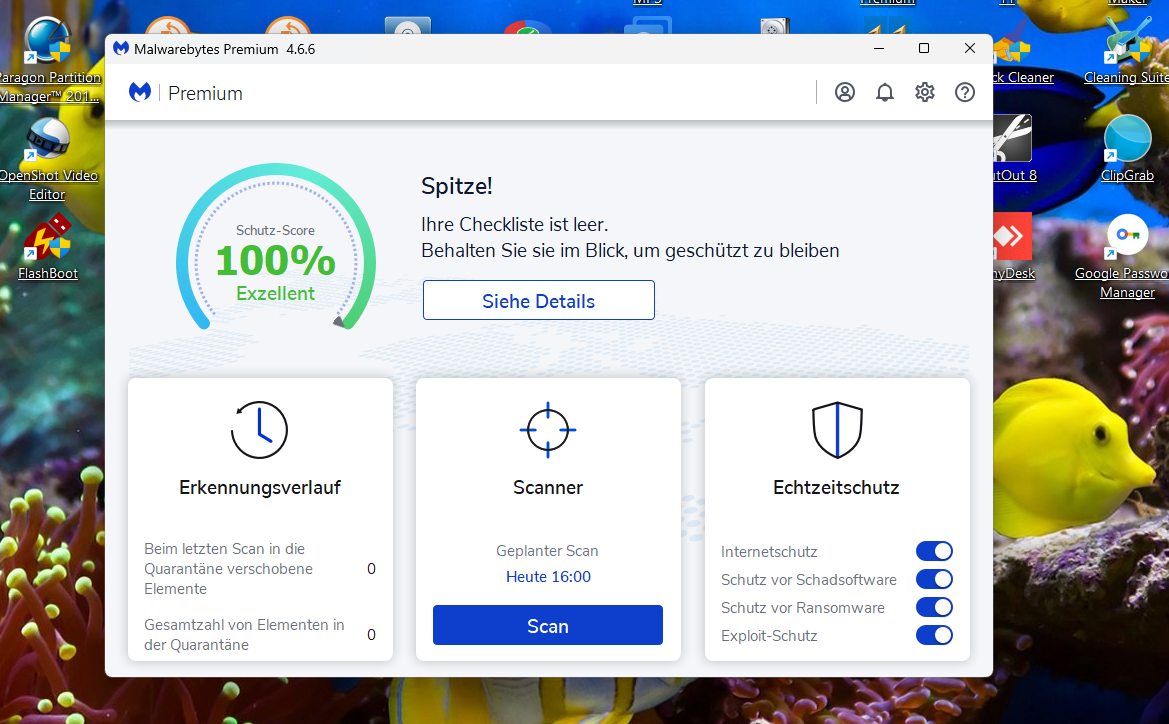Click "Gesamtzahl von Elementen in der Quarantäne" text

tap(244, 635)
